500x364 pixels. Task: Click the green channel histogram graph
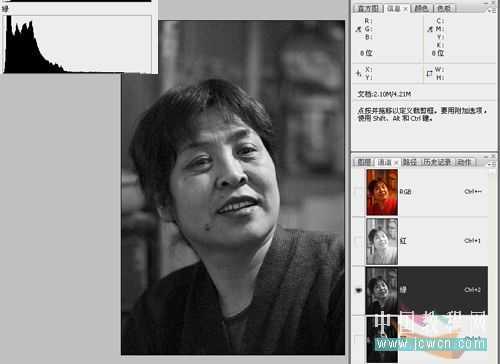[x=78, y=44]
